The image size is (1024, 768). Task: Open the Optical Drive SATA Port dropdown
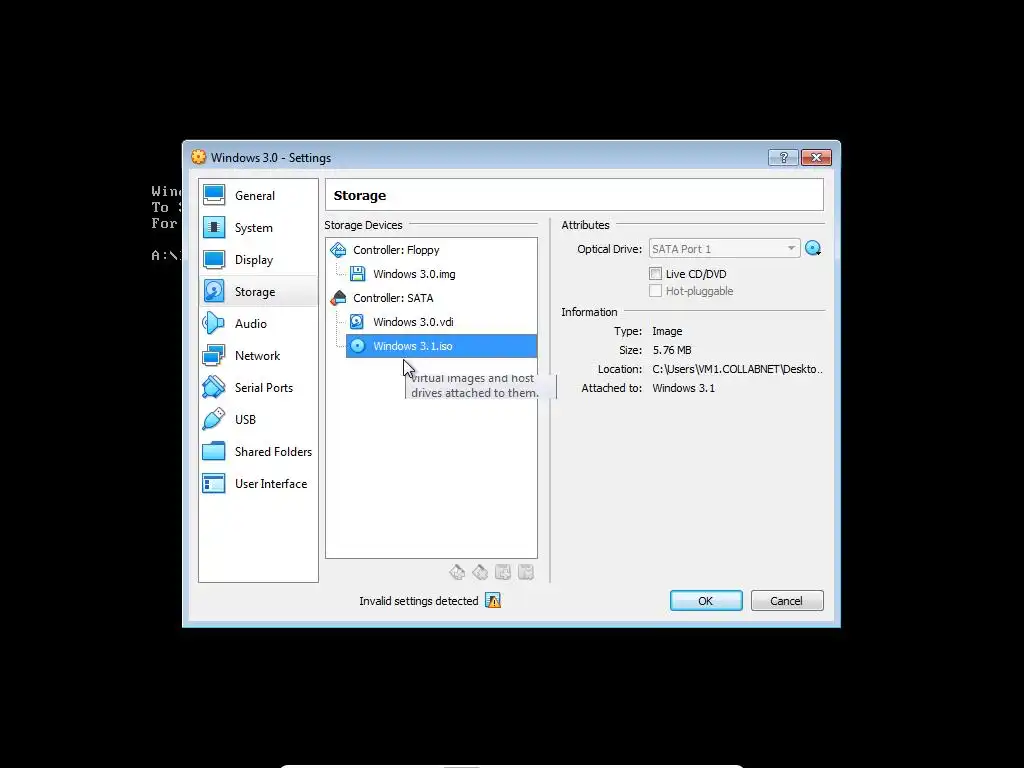[x=724, y=249]
